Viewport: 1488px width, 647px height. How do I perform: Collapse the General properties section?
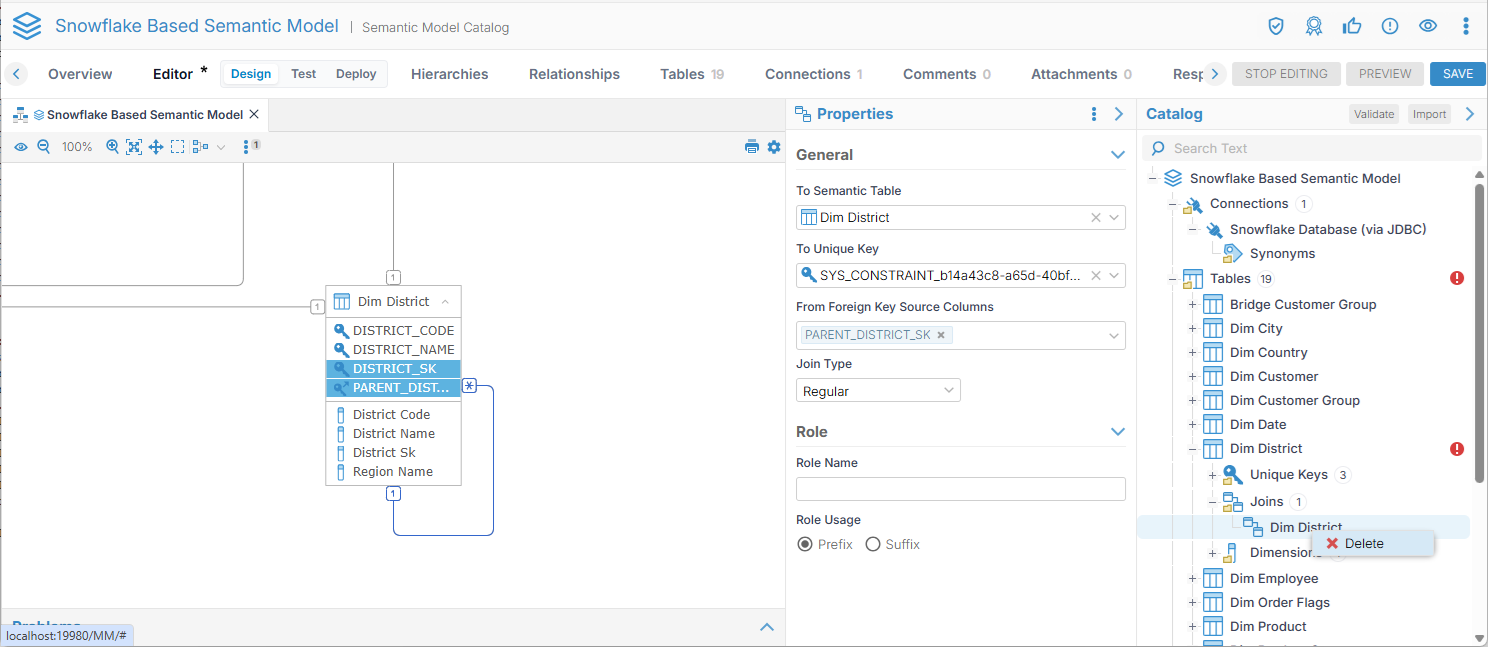pos(1118,155)
